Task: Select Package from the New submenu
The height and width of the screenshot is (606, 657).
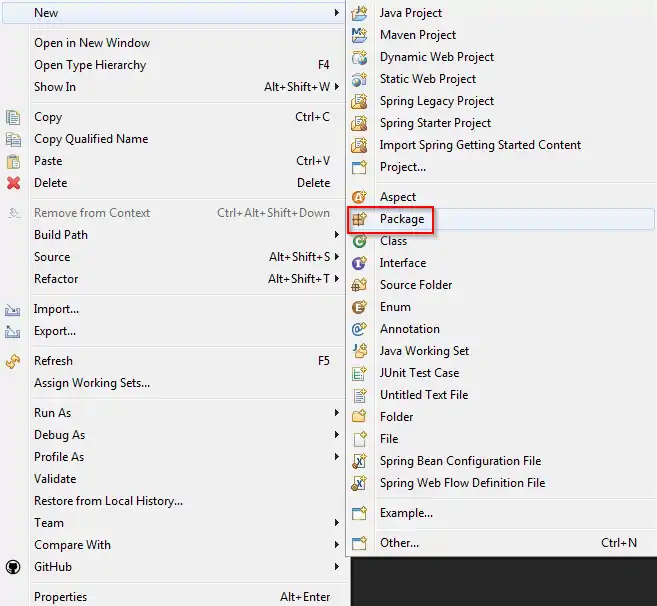Action: [x=402, y=219]
